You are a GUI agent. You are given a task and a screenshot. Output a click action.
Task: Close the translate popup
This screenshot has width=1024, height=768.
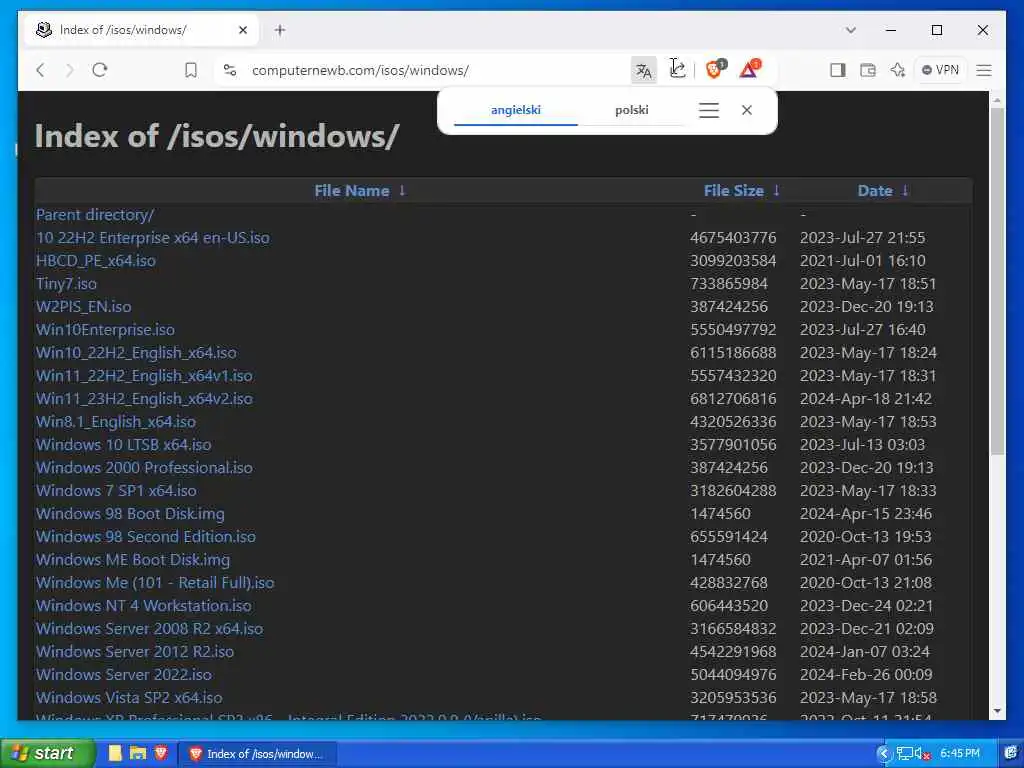pyautogui.click(x=746, y=110)
